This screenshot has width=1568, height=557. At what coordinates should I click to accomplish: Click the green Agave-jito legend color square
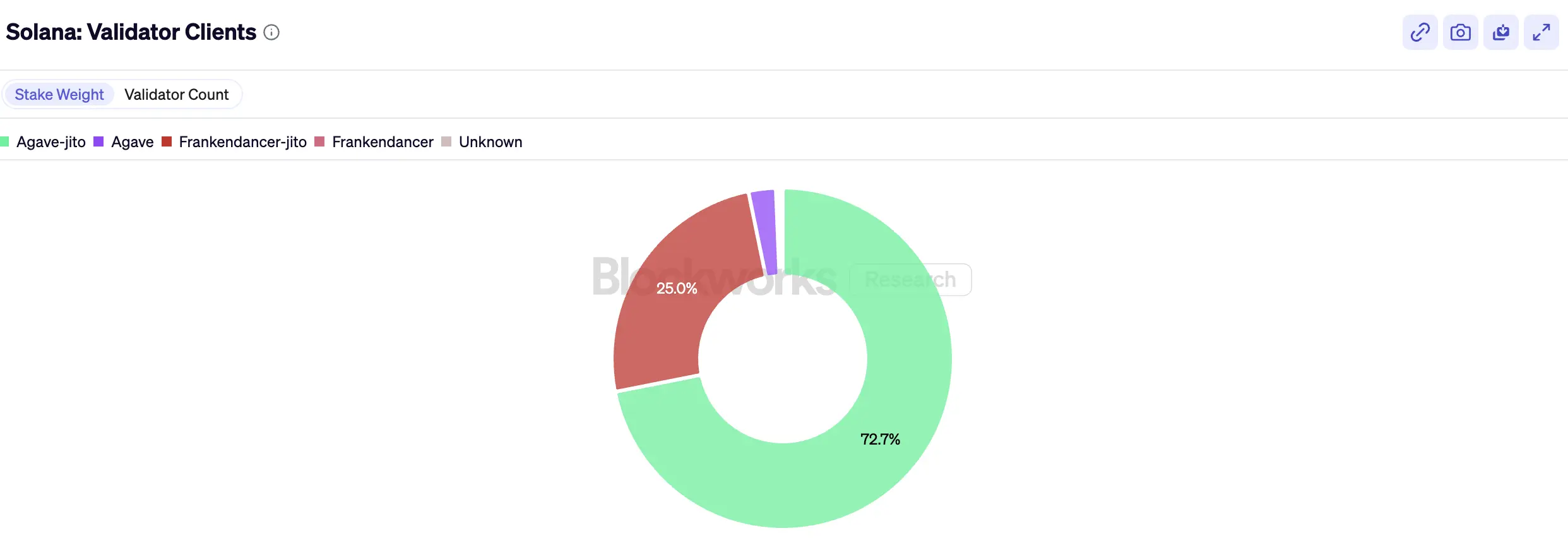(x=6, y=141)
